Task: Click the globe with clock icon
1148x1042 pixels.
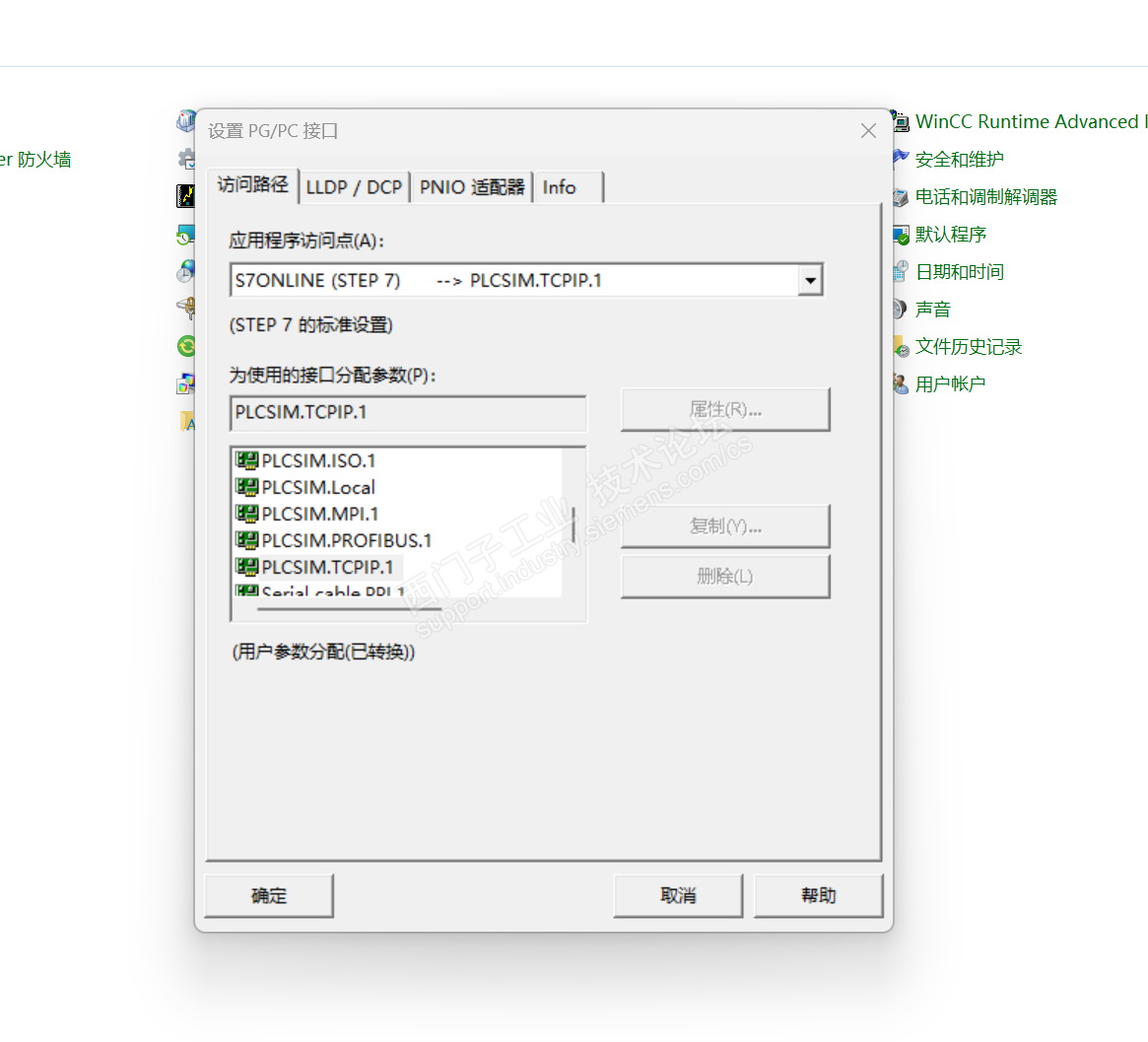Action: tap(186, 271)
